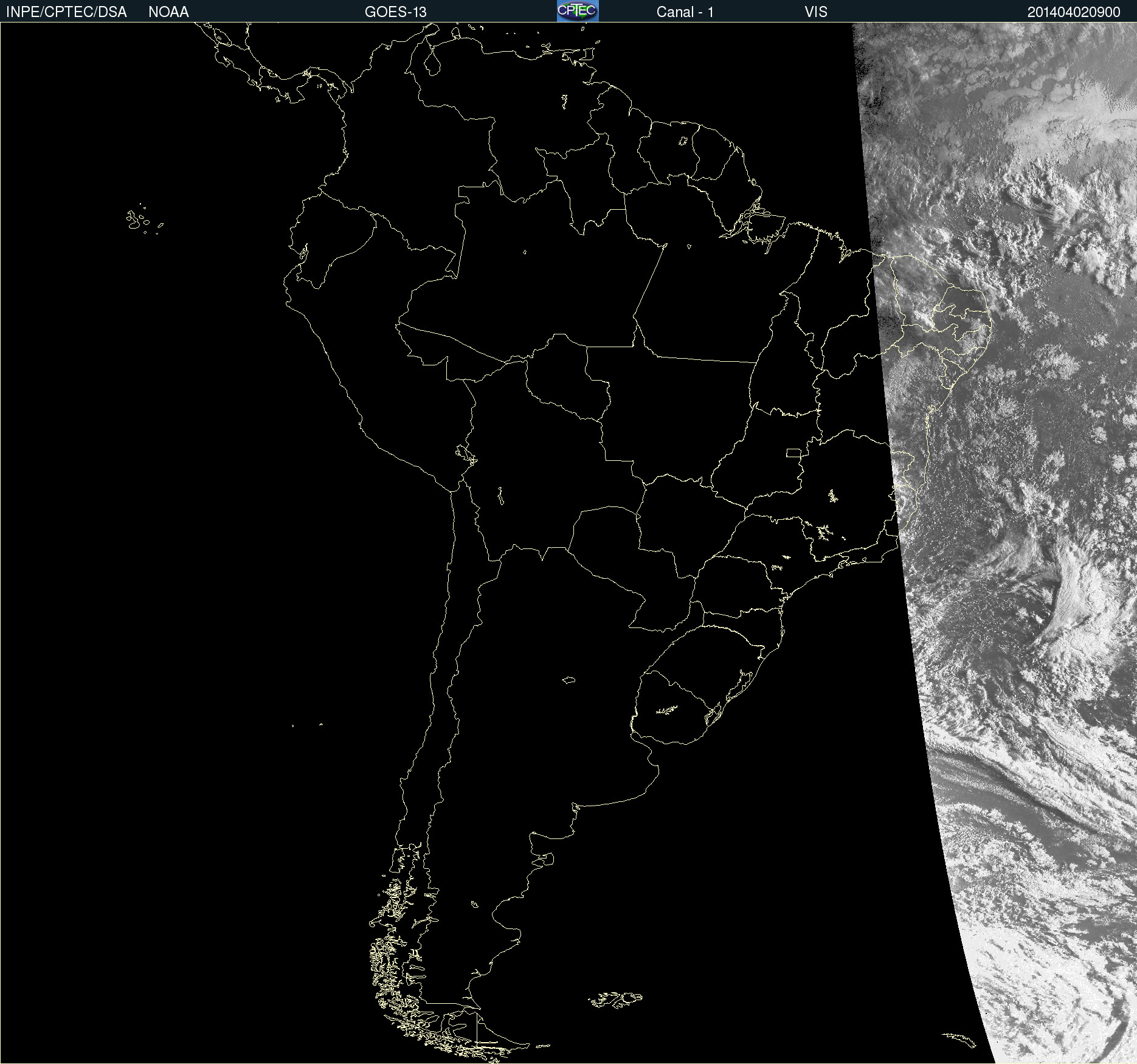
Task: Select the INPE/CPTEC/DSA header text
Action: tap(66, 12)
